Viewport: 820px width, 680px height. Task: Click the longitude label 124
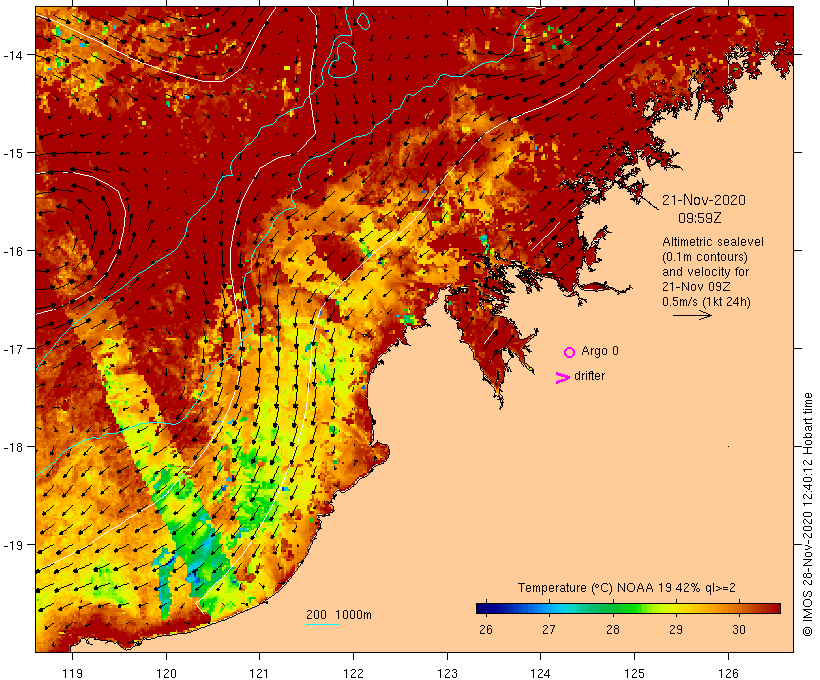tap(540, 673)
